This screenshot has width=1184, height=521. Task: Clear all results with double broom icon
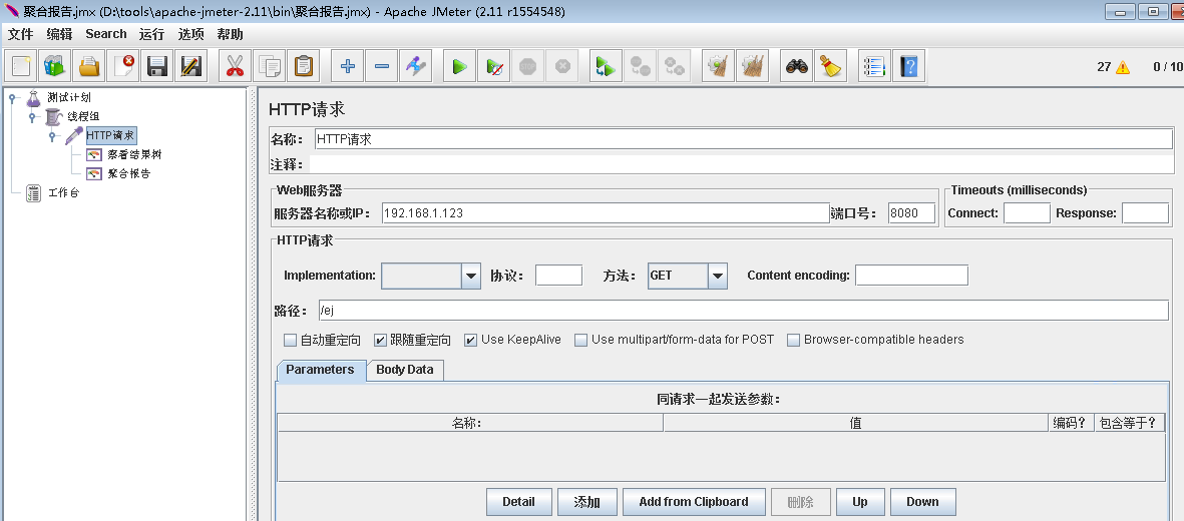click(x=752, y=66)
